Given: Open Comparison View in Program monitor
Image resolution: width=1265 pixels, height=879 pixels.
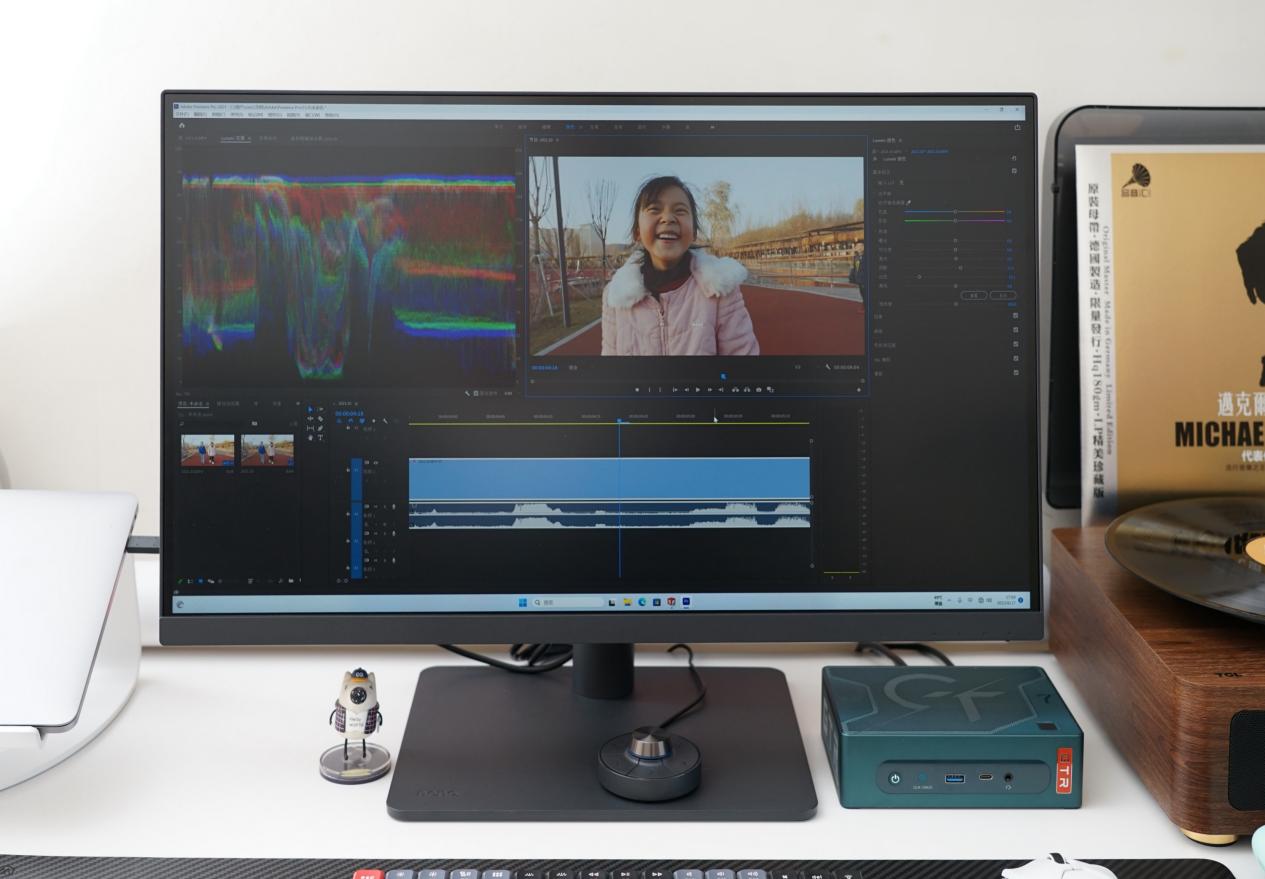Looking at the screenshot, I should click(770, 389).
